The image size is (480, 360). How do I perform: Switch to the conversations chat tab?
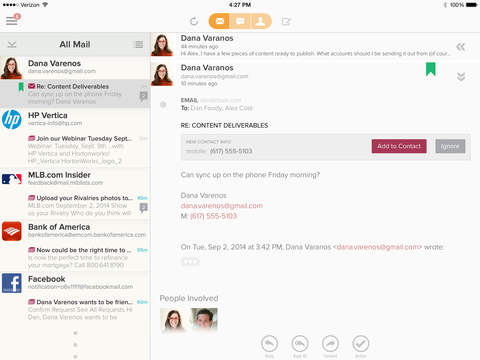pos(240,21)
